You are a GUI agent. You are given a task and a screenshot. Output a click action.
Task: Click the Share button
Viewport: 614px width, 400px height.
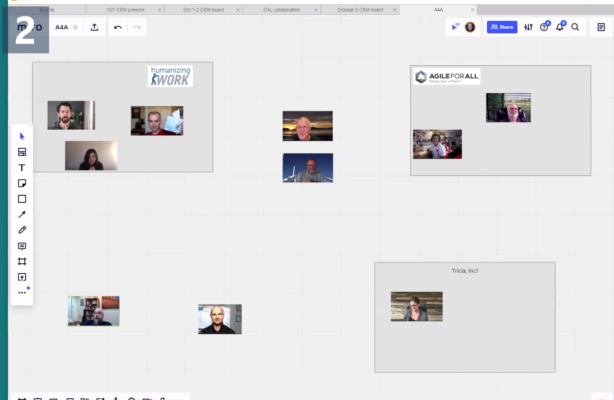click(x=501, y=27)
